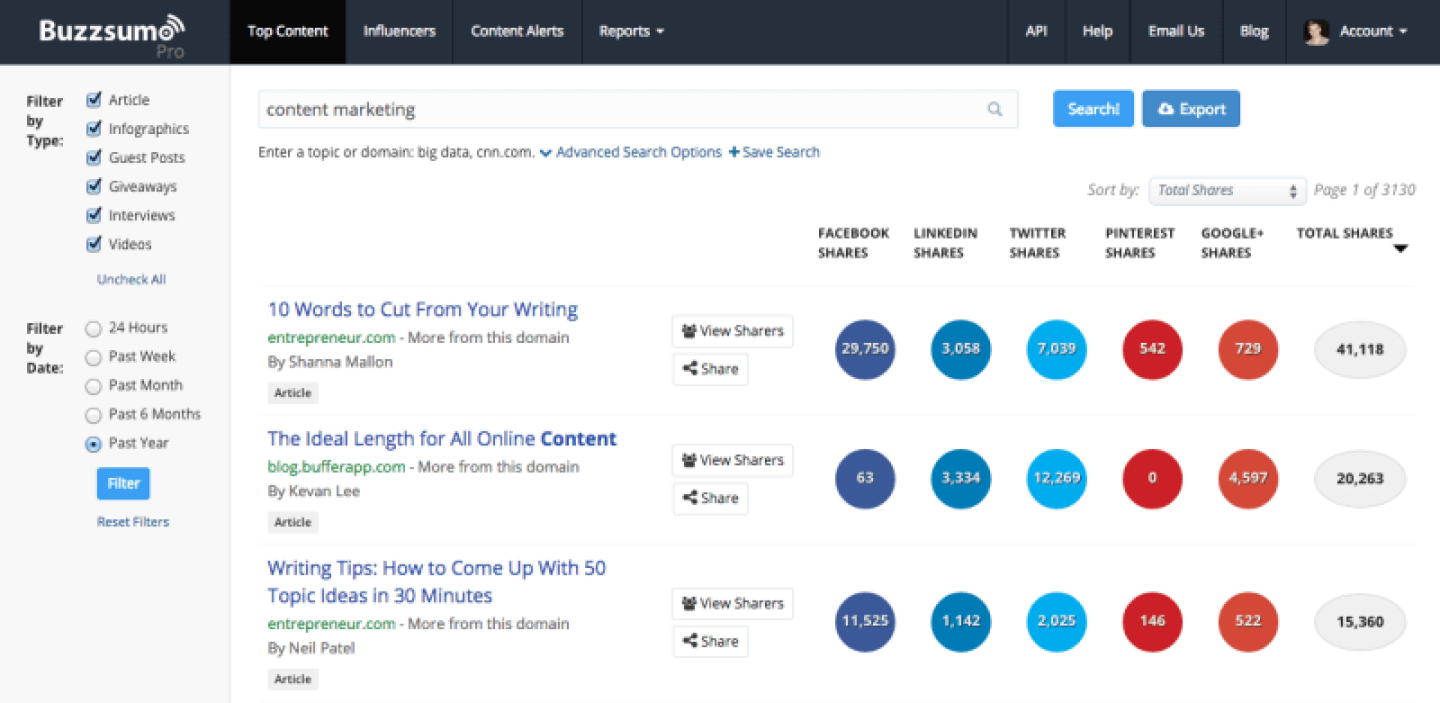Screen dimensions: 1440x703
Task: Click the Buzzsumo Pro logo
Action: 112,34
